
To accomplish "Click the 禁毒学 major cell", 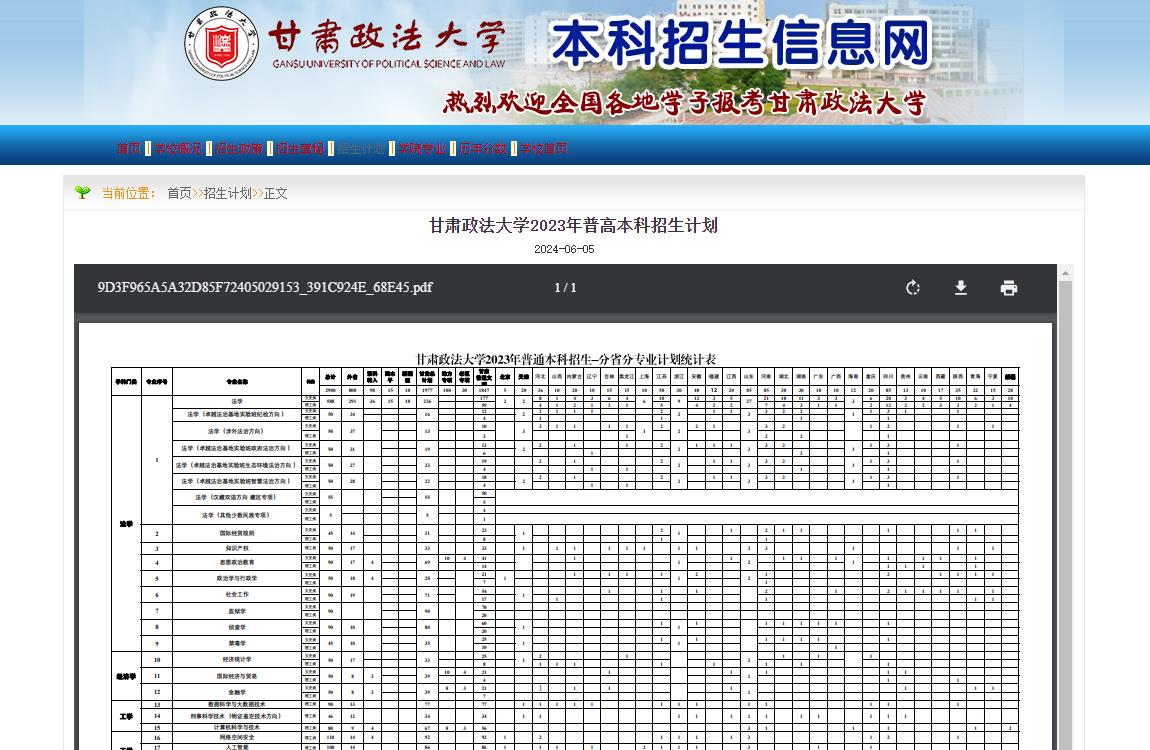I will 237,643.
